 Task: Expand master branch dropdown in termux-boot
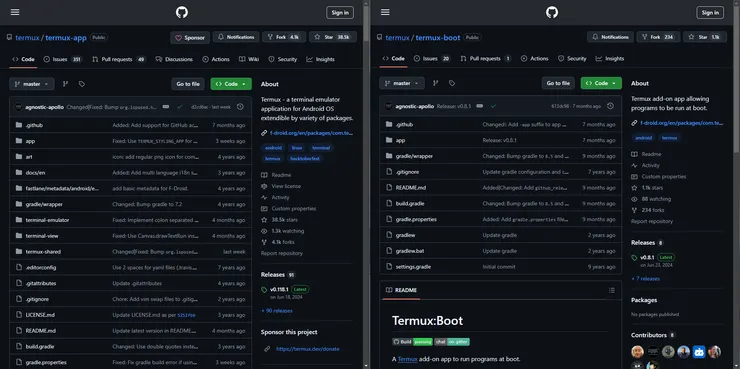click(x=402, y=83)
